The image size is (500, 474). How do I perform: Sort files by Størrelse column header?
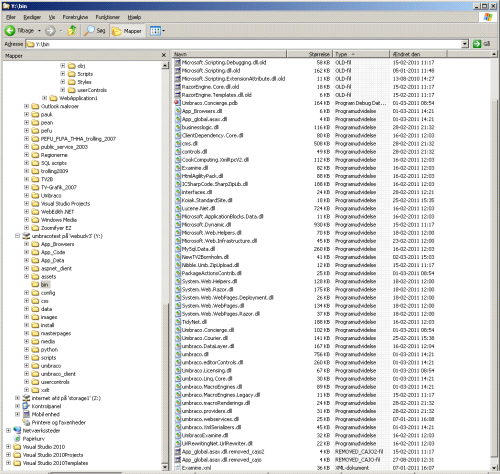click(309, 54)
